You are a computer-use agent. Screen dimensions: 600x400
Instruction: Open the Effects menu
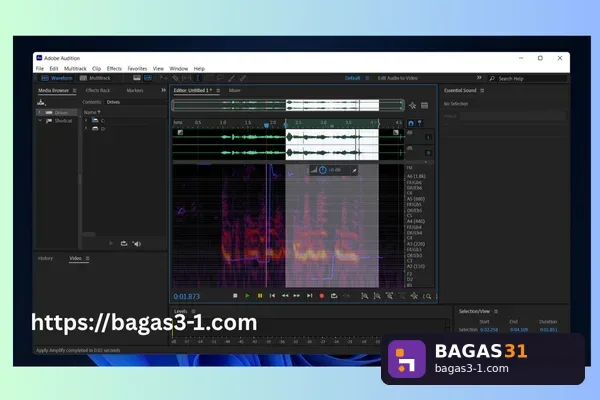[114, 69]
